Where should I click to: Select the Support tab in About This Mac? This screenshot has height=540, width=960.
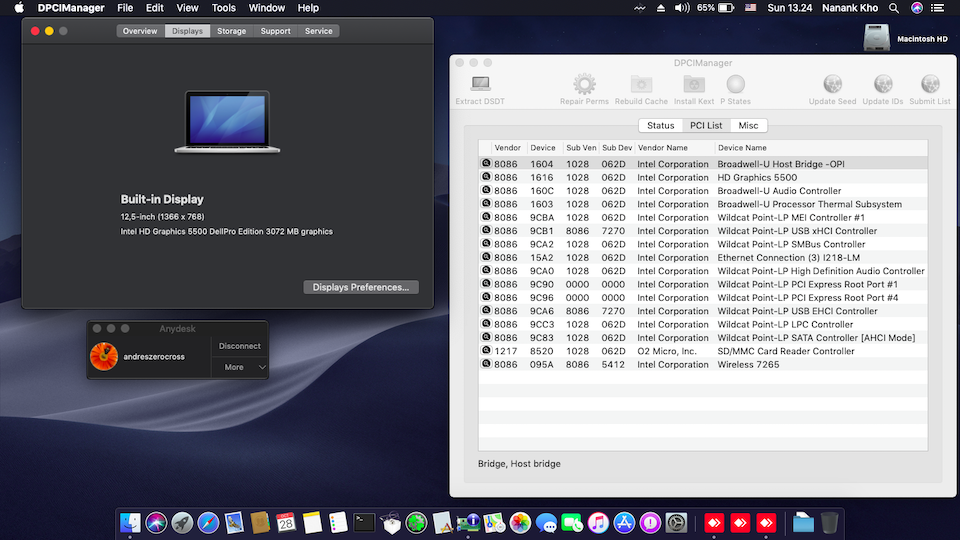(276, 31)
